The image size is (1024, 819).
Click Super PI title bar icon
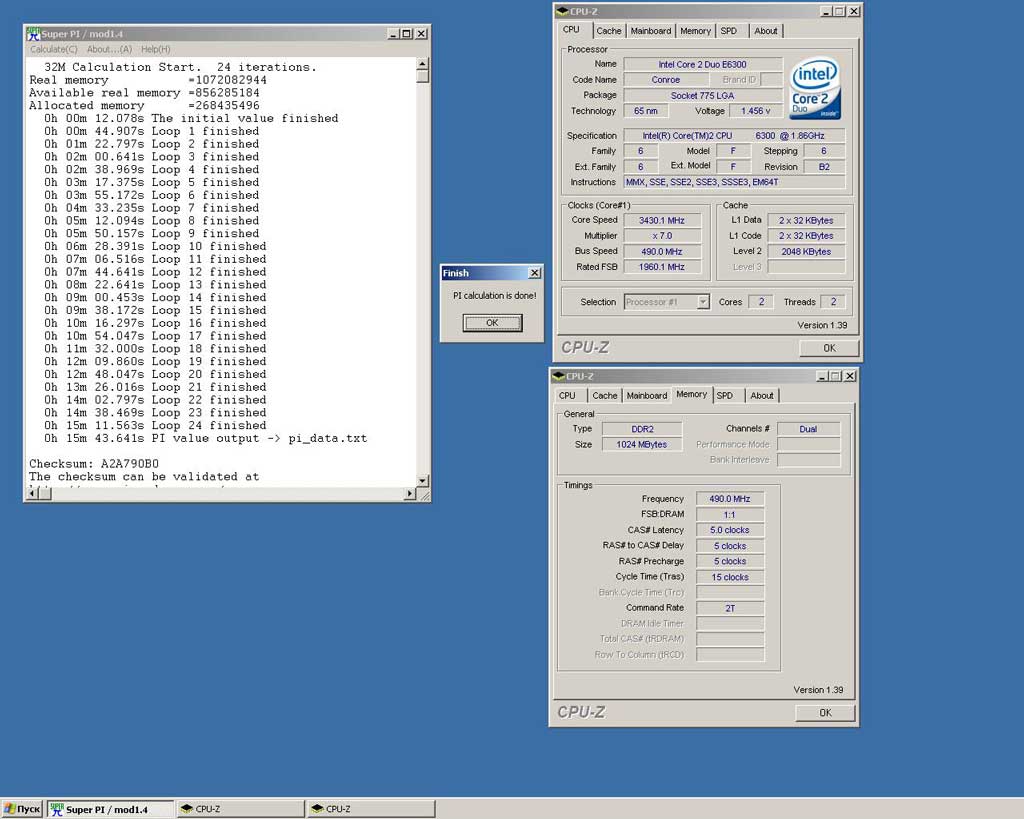coord(33,33)
